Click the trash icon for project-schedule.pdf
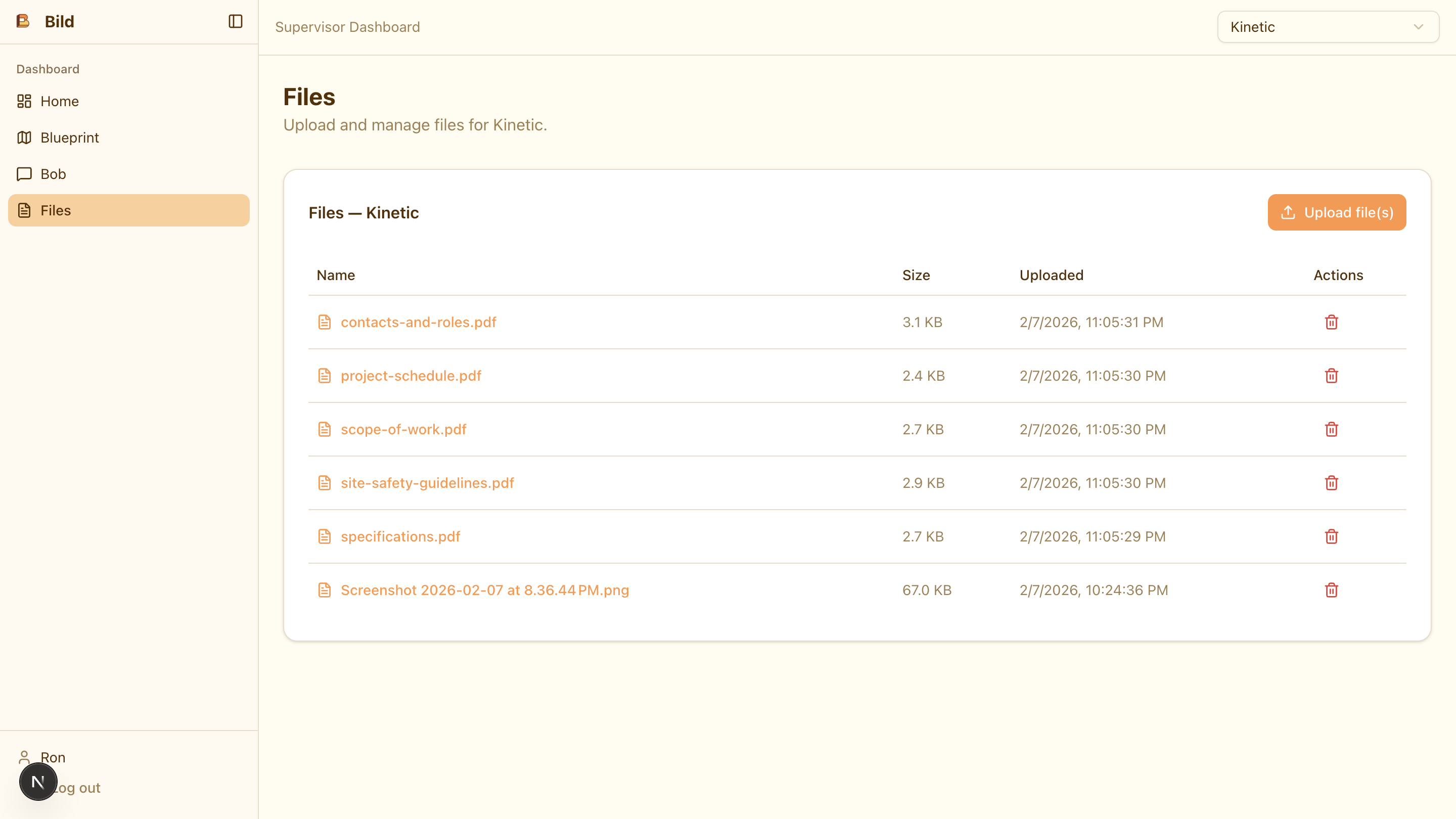Image resolution: width=1456 pixels, height=819 pixels. [x=1331, y=376]
